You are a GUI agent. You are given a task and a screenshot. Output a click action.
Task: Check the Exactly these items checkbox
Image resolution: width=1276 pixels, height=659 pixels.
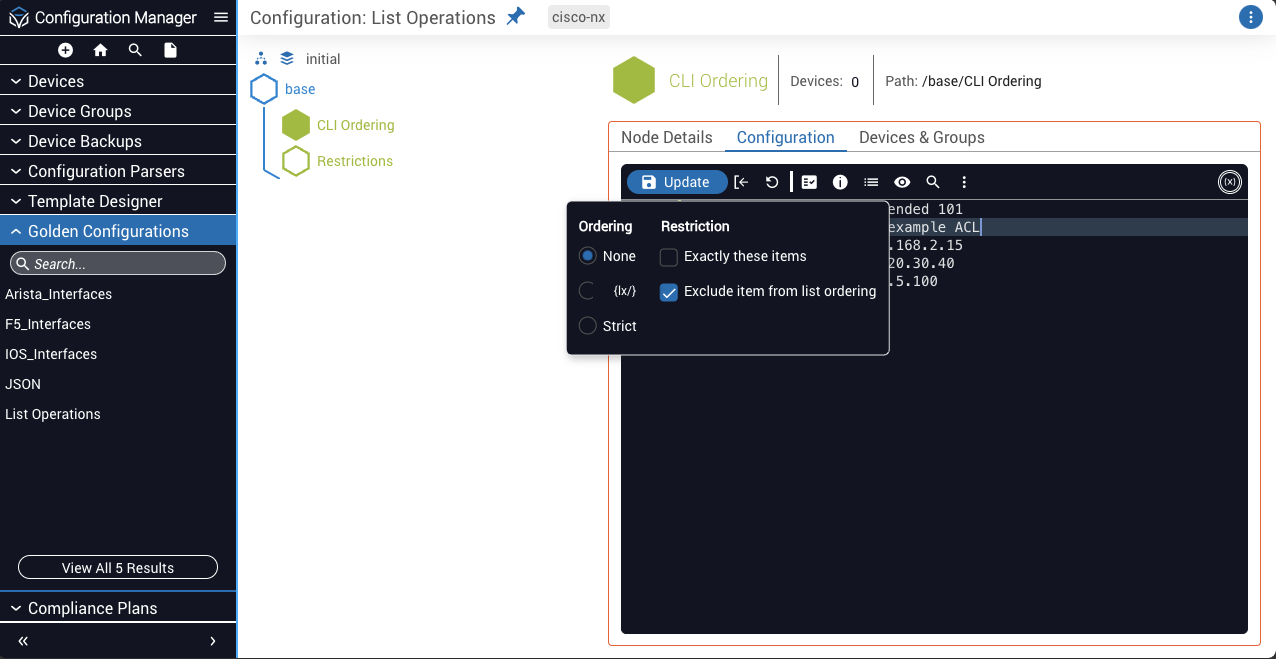[669, 257]
